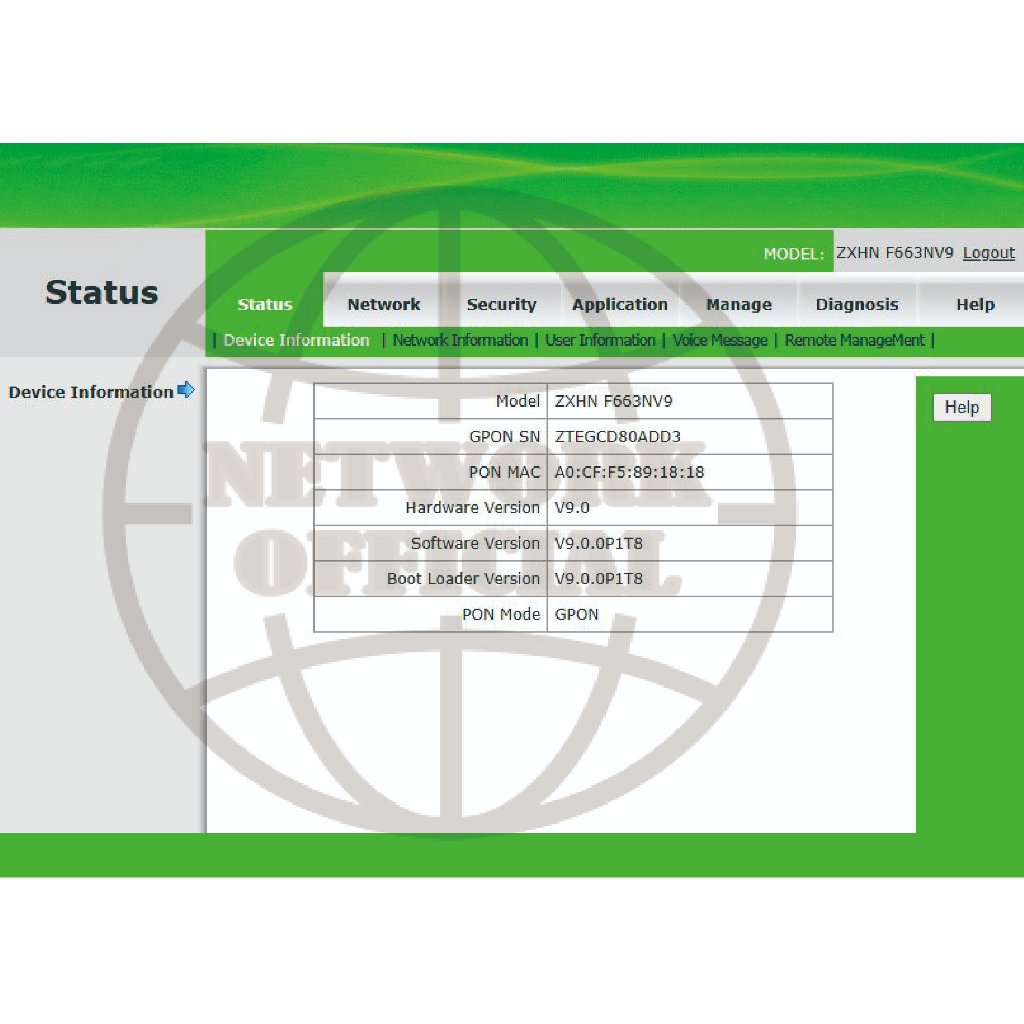The height and width of the screenshot is (1024, 1024).
Task: Select Device Information in left sidebar
Action: tap(91, 392)
